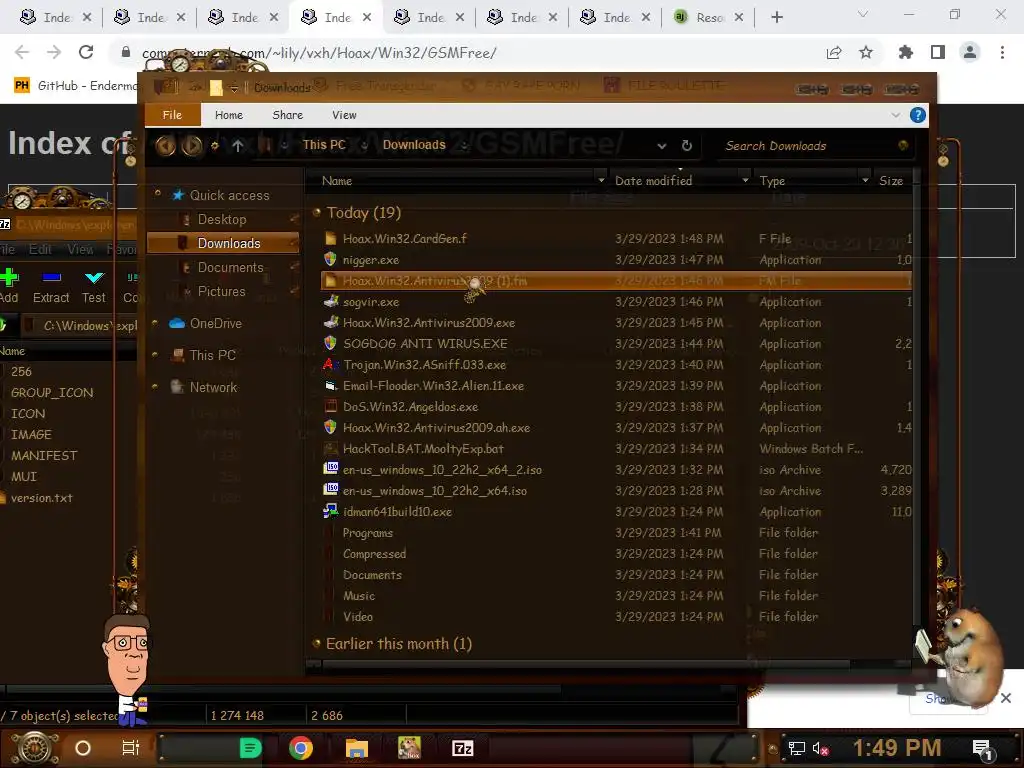Sort files by Name column header

click(x=337, y=181)
